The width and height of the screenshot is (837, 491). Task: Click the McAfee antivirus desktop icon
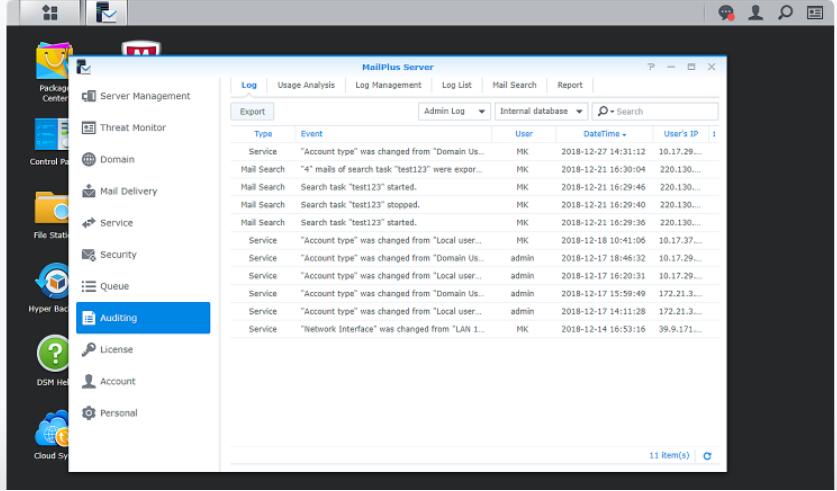[140, 49]
